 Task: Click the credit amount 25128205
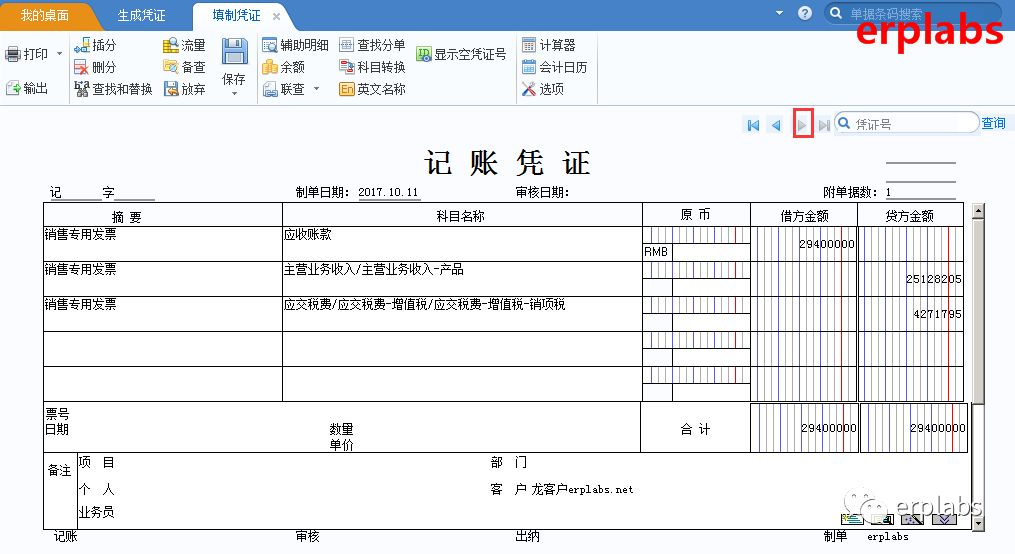(x=933, y=279)
